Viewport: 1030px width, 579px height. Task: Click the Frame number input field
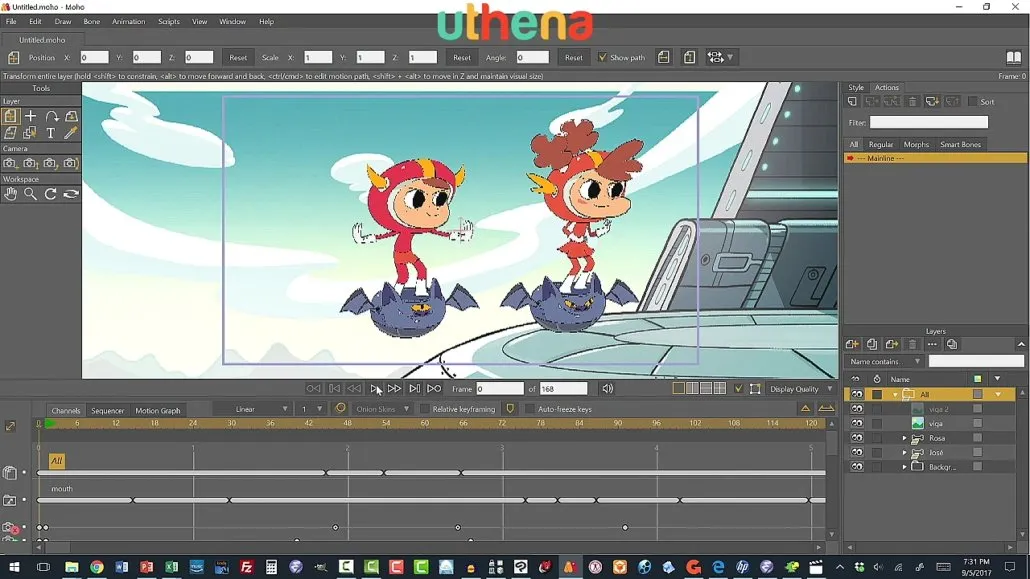pyautogui.click(x=500, y=388)
